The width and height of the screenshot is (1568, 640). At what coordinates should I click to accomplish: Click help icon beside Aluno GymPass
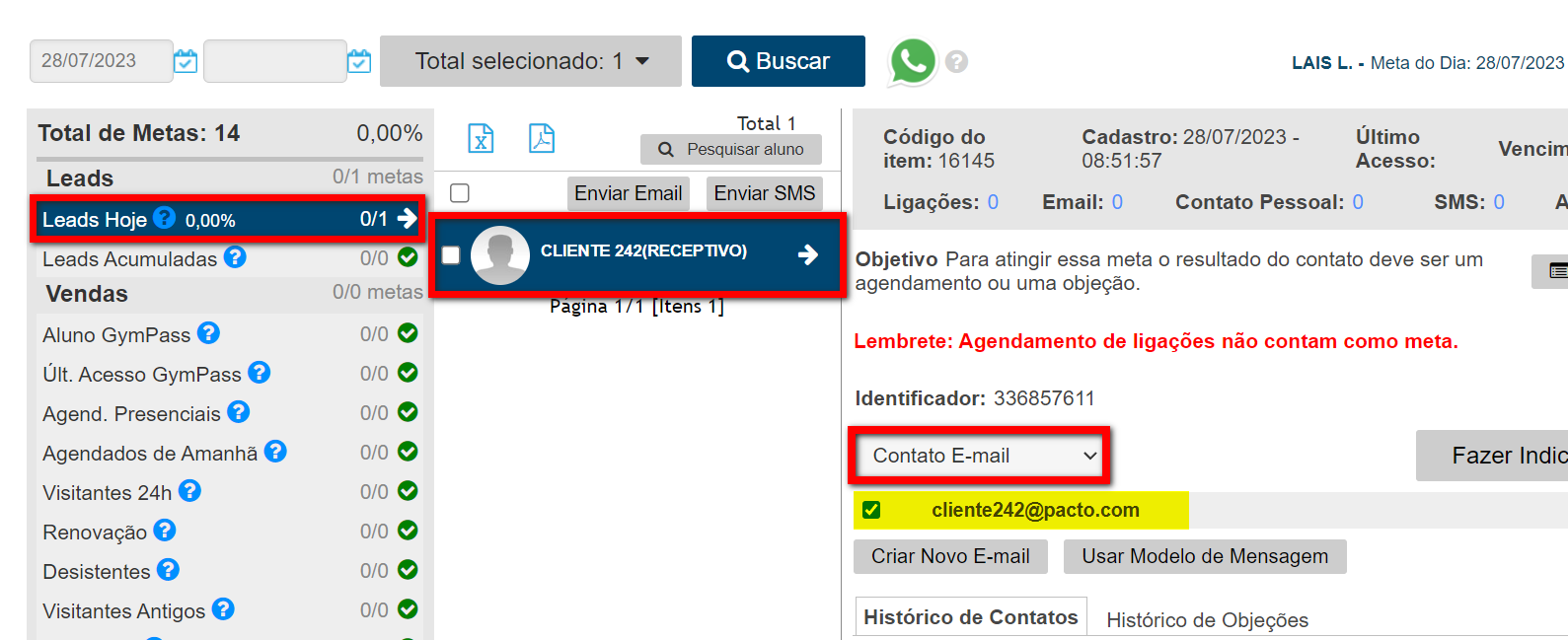[208, 333]
